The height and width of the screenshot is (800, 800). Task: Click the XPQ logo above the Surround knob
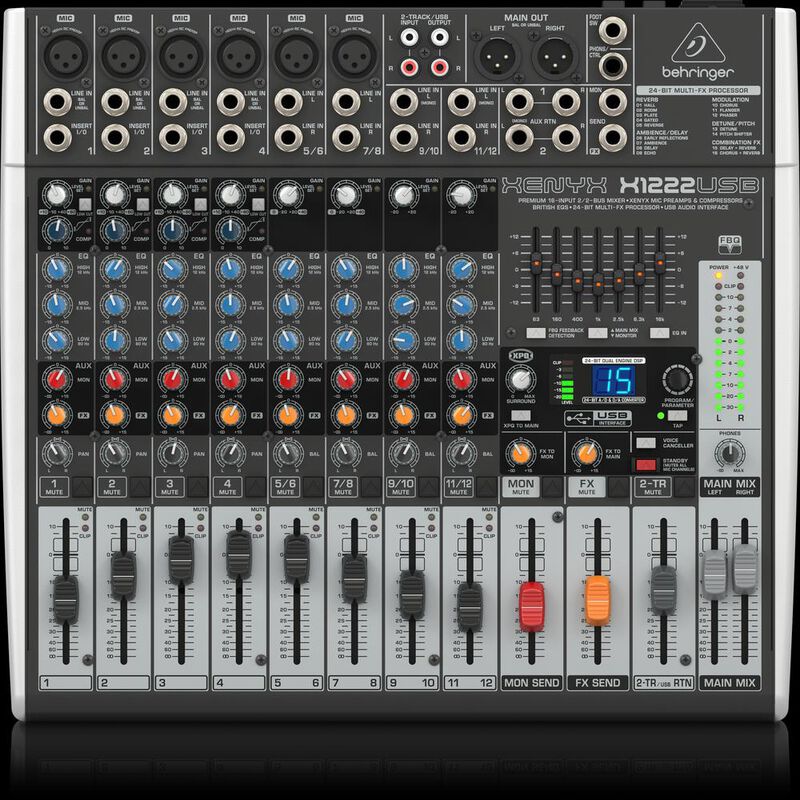click(x=521, y=356)
